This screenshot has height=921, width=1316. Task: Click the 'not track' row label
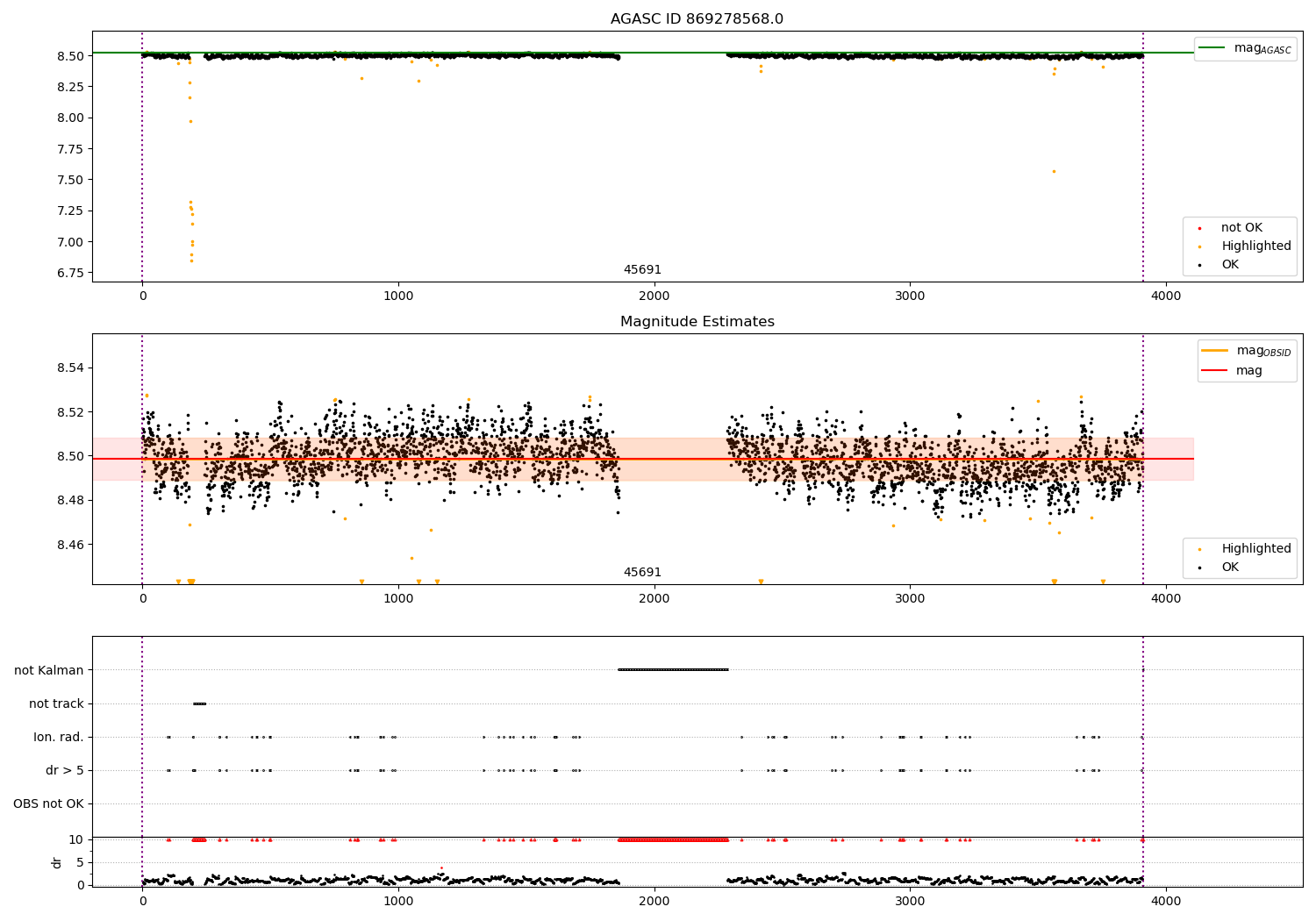pos(56,703)
